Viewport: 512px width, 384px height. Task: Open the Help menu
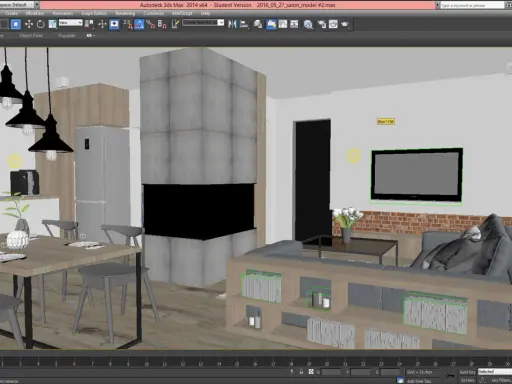[x=205, y=13]
